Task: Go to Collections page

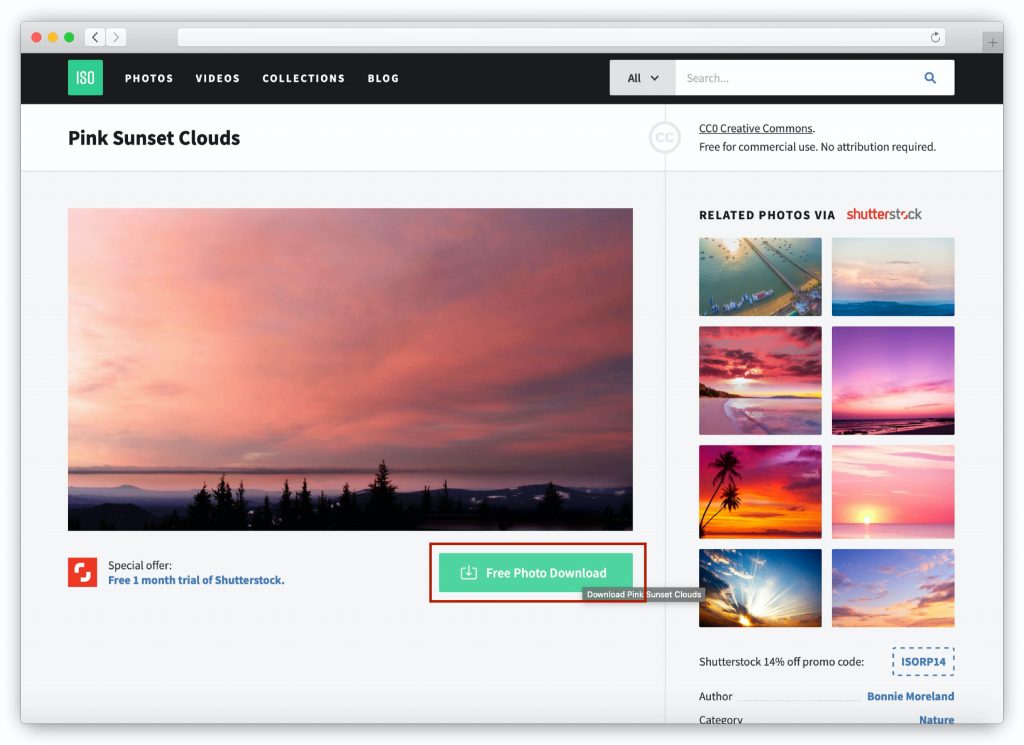Action: [303, 78]
